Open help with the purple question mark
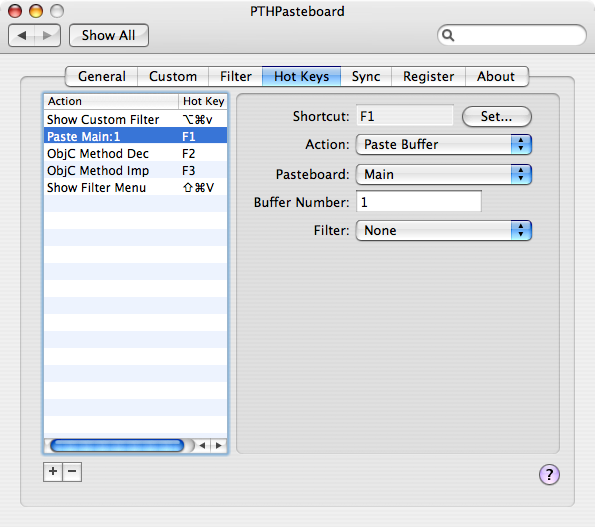 549,474
